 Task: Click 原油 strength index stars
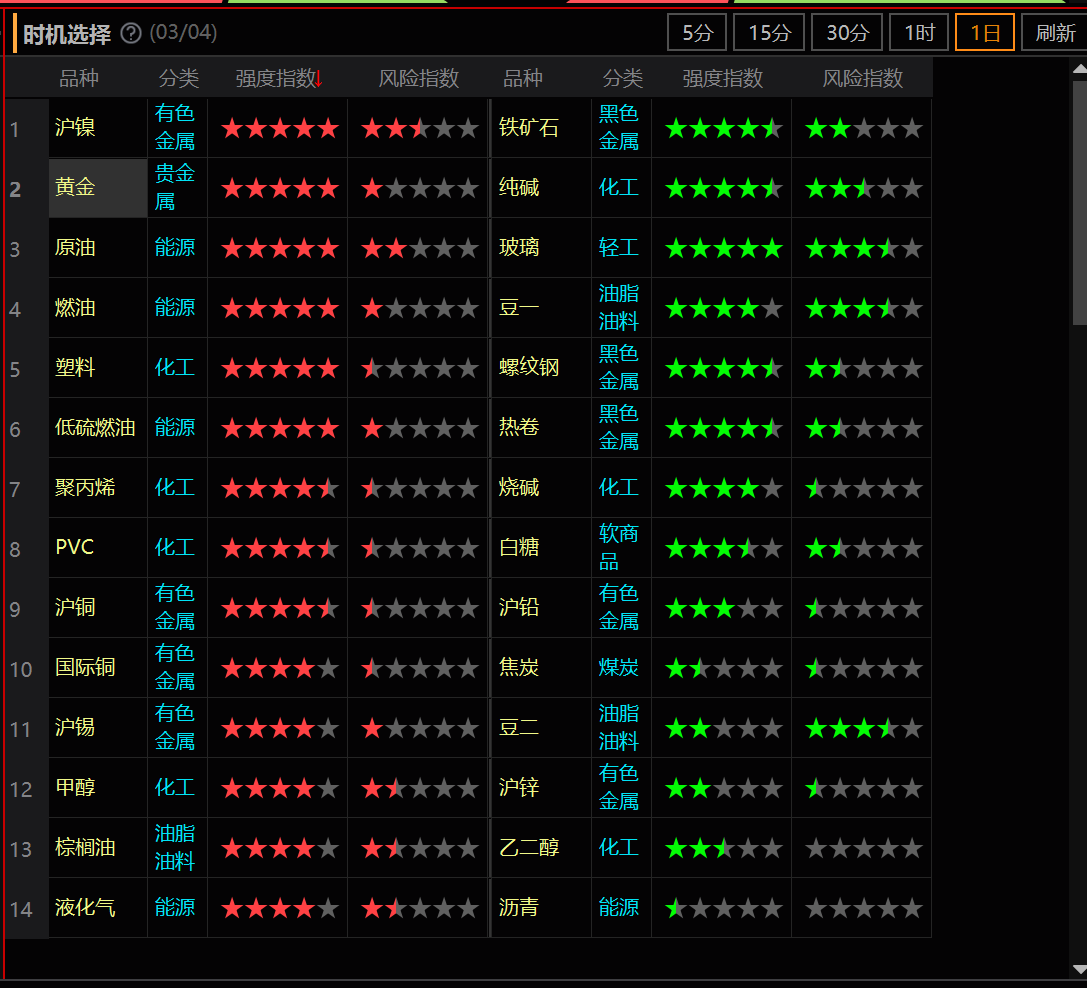[280, 248]
